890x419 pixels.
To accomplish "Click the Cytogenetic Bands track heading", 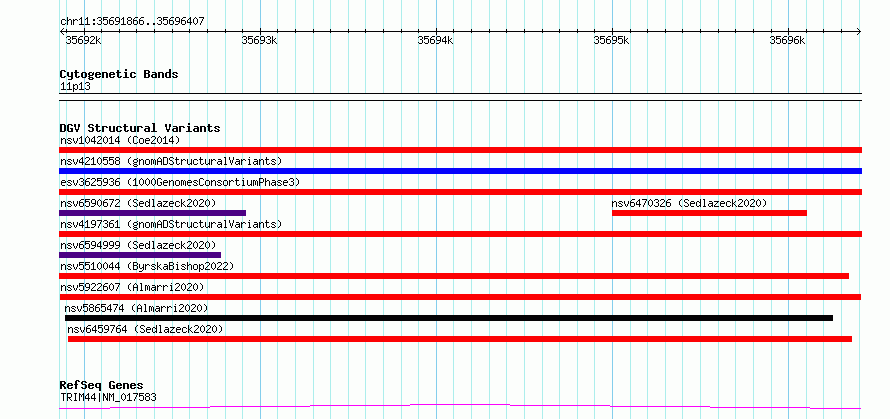I will tap(119, 74).
